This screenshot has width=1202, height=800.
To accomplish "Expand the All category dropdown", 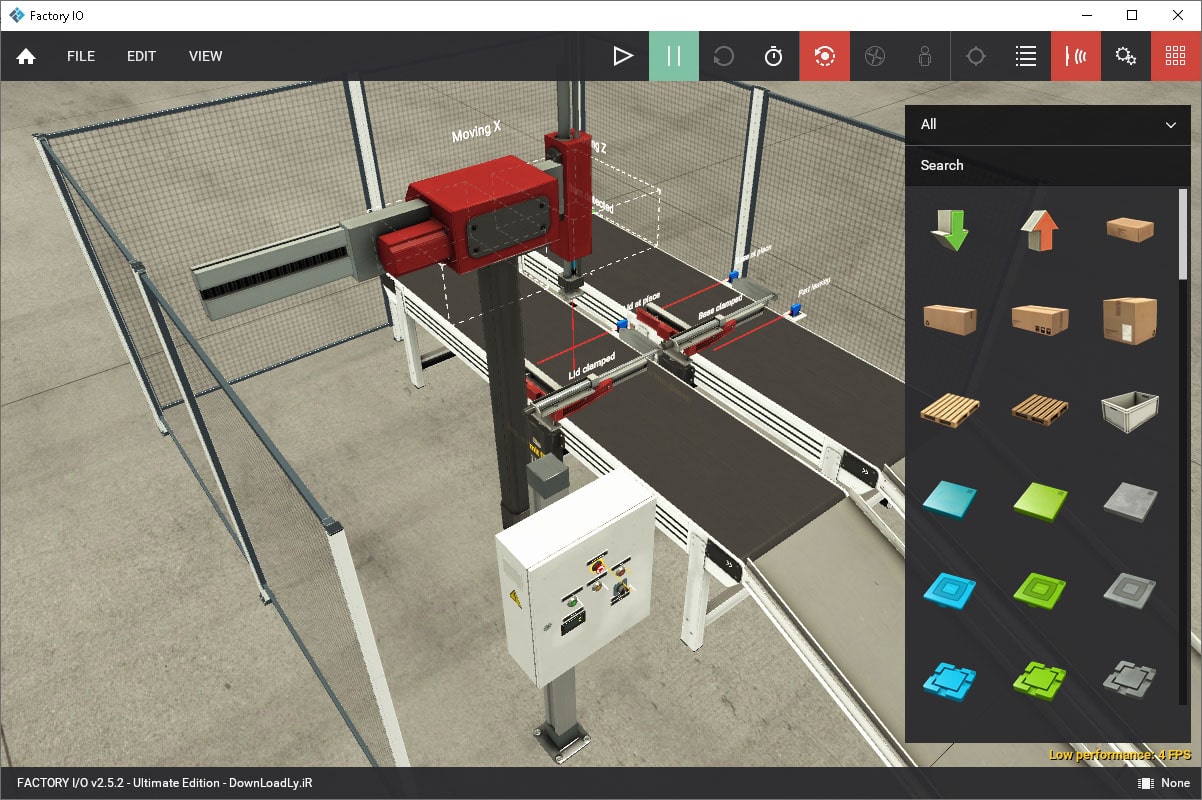I will click(x=1047, y=124).
